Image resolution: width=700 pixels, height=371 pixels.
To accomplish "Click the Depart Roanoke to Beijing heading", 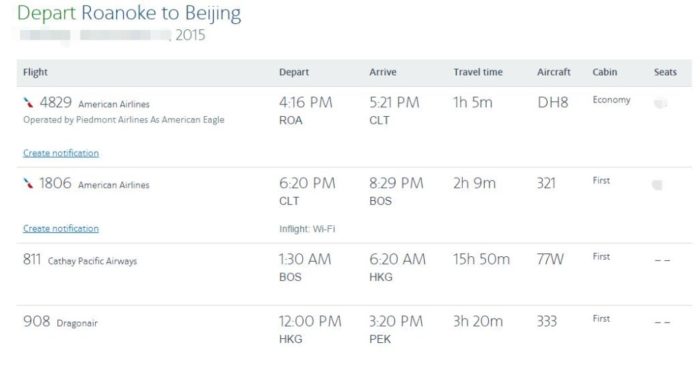I will 129,13.
